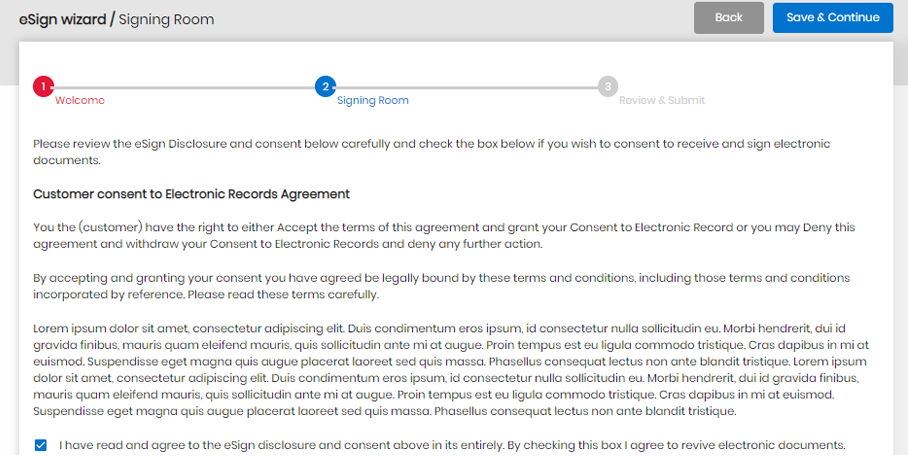Click the 'I have read and agree' label
Screen dimensions: 908x456
(x=452, y=445)
